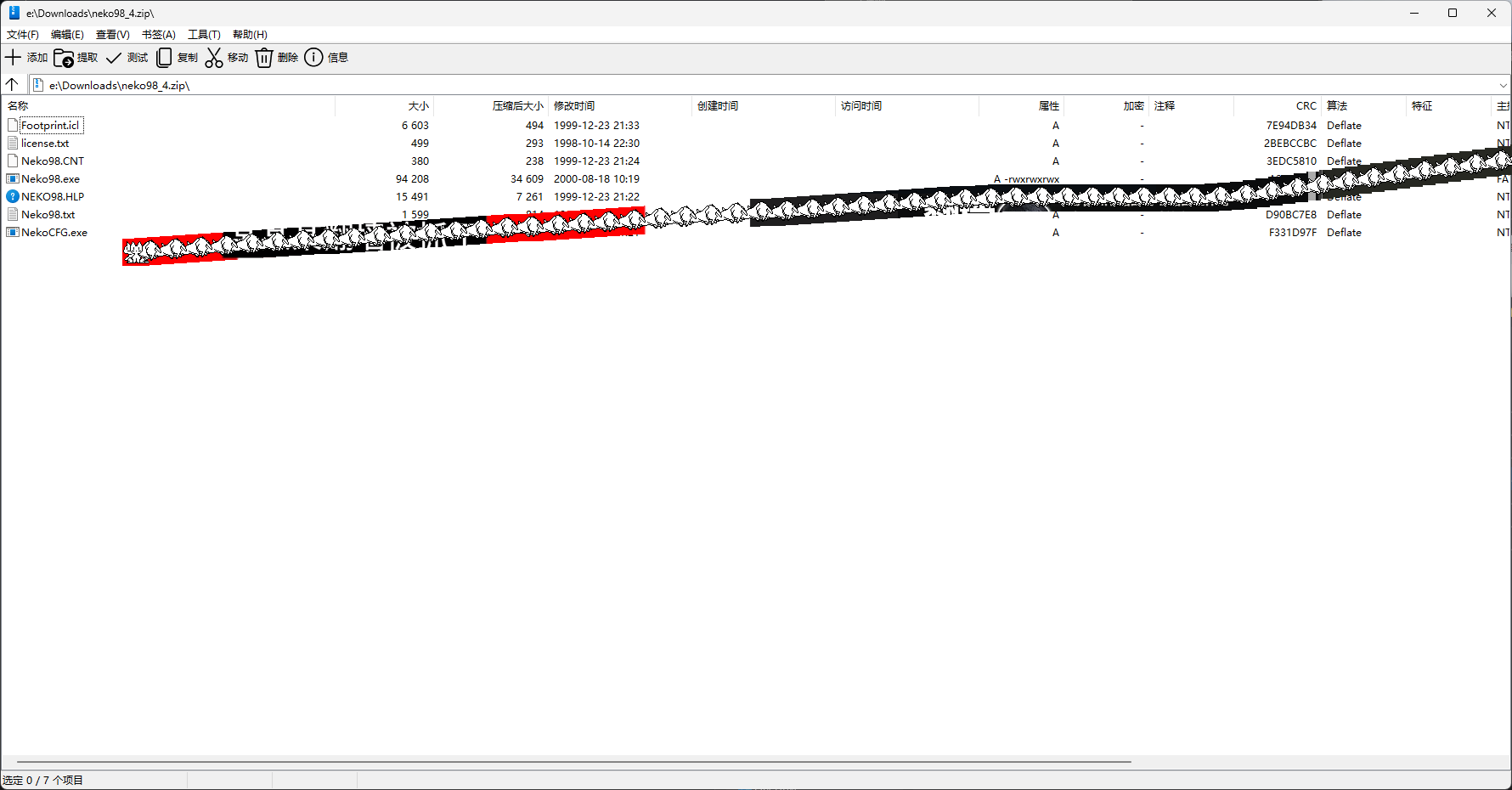
Task: Click the Add (添加) toolbar icon
Action: 14,58
